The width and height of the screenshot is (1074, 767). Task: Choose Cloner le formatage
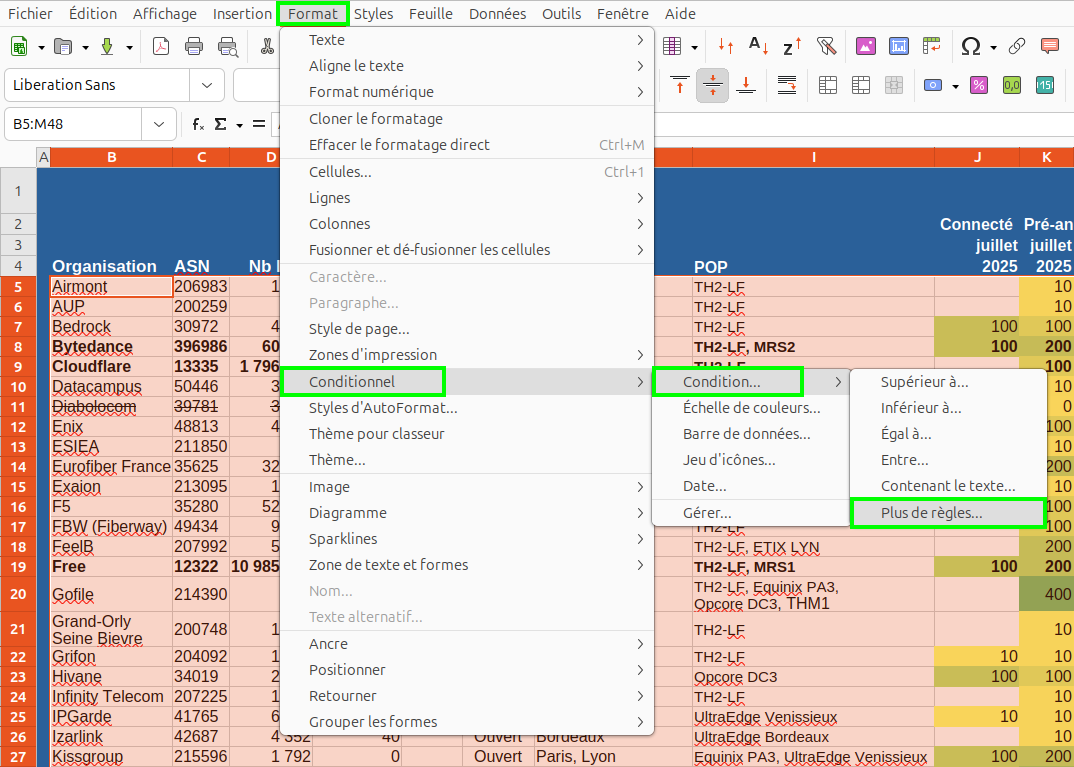[x=467, y=118]
